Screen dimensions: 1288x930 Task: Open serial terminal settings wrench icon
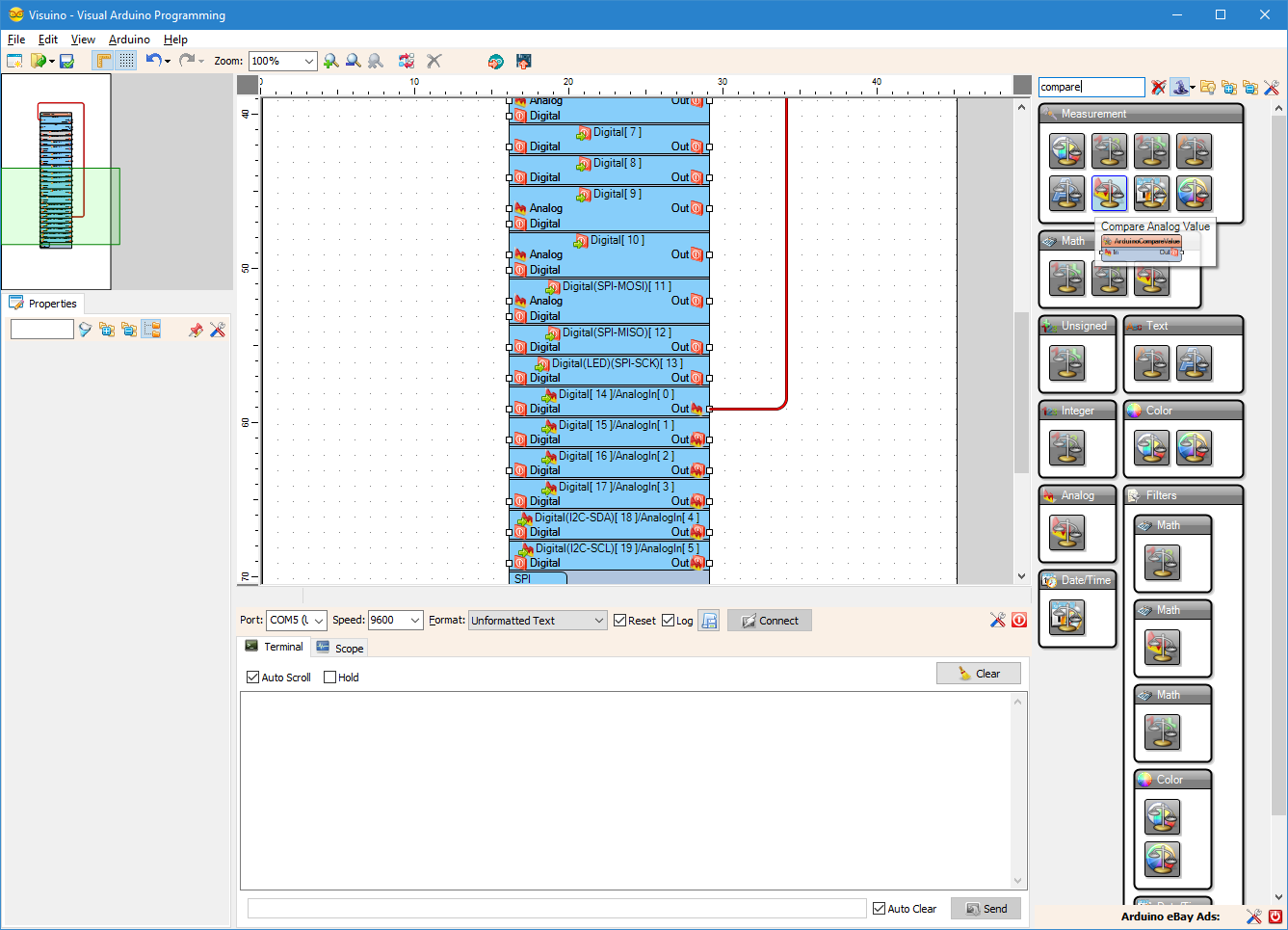(997, 620)
